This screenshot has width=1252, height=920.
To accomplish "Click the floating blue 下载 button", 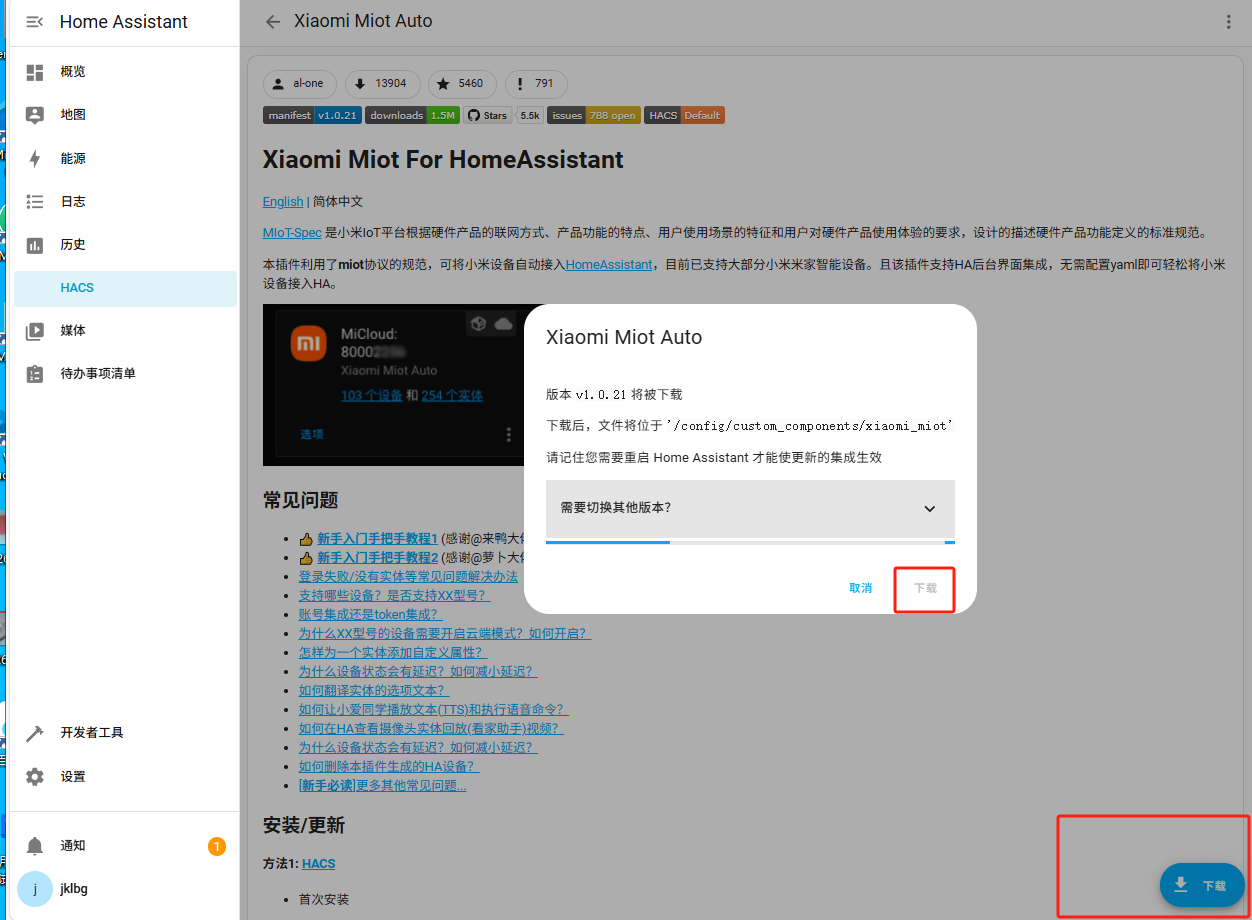I will (1202, 885).
